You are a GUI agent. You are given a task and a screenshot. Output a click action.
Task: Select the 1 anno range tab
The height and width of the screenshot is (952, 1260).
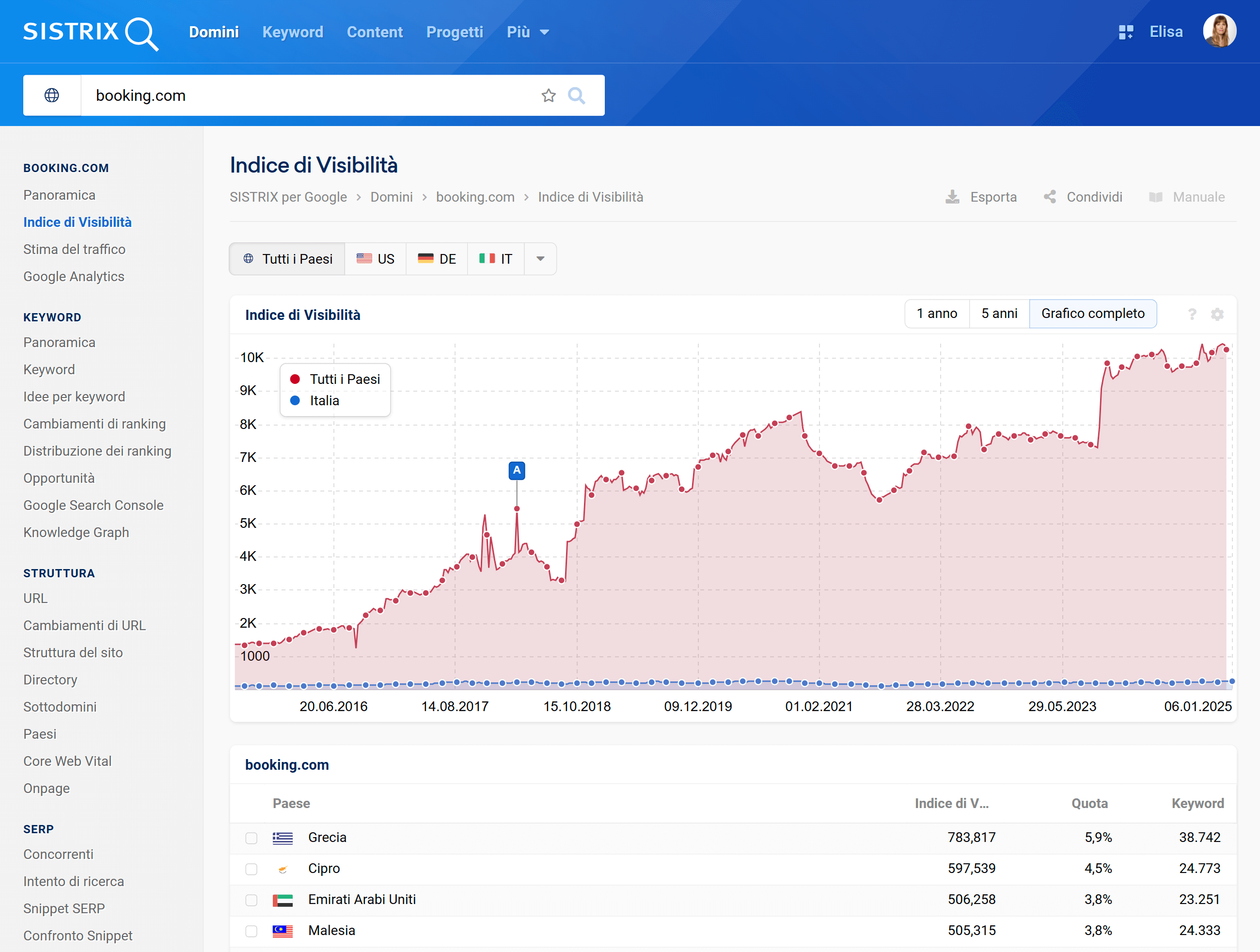pos(937,313)
